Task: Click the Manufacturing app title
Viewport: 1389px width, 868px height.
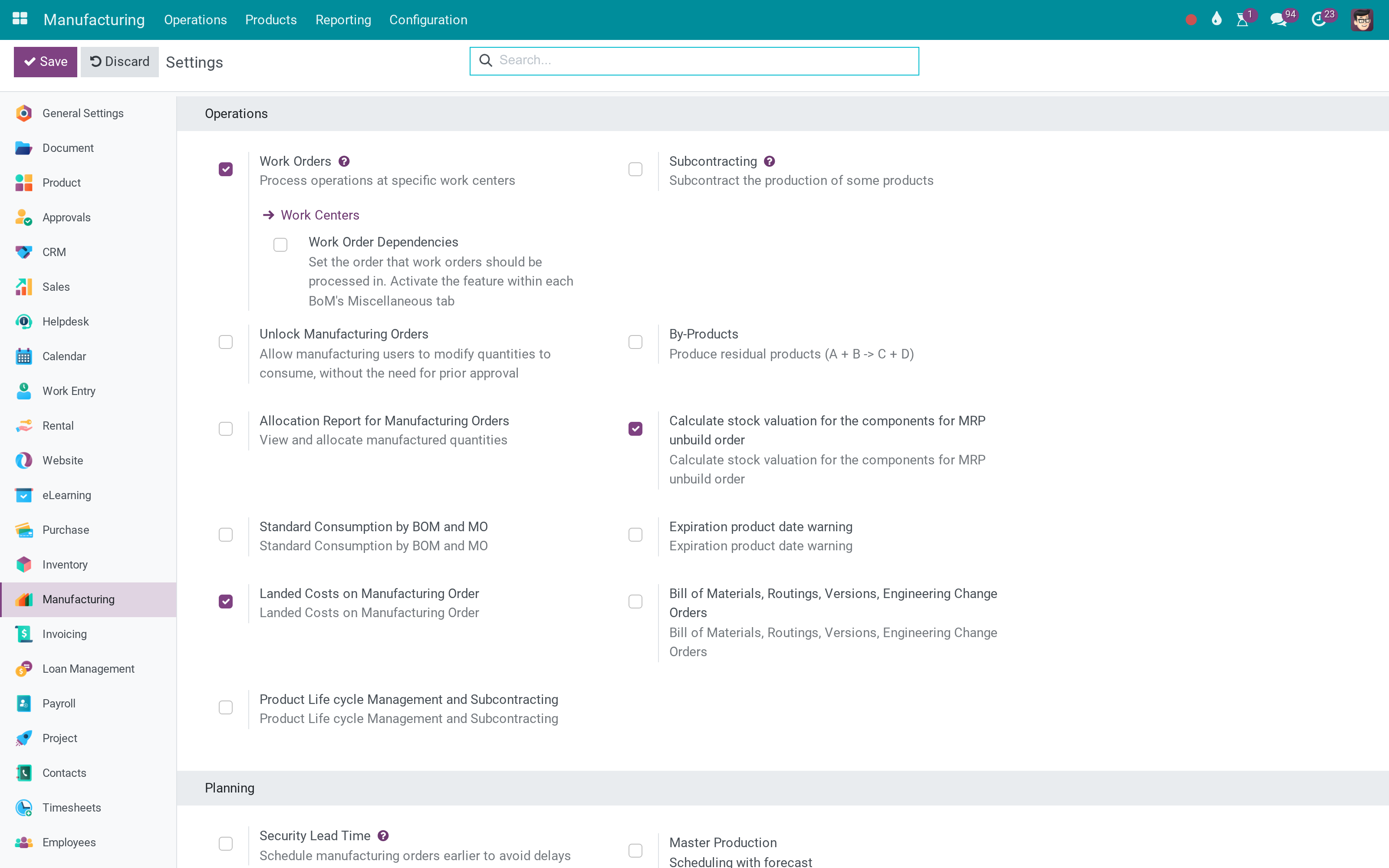Action: (94, 20)
